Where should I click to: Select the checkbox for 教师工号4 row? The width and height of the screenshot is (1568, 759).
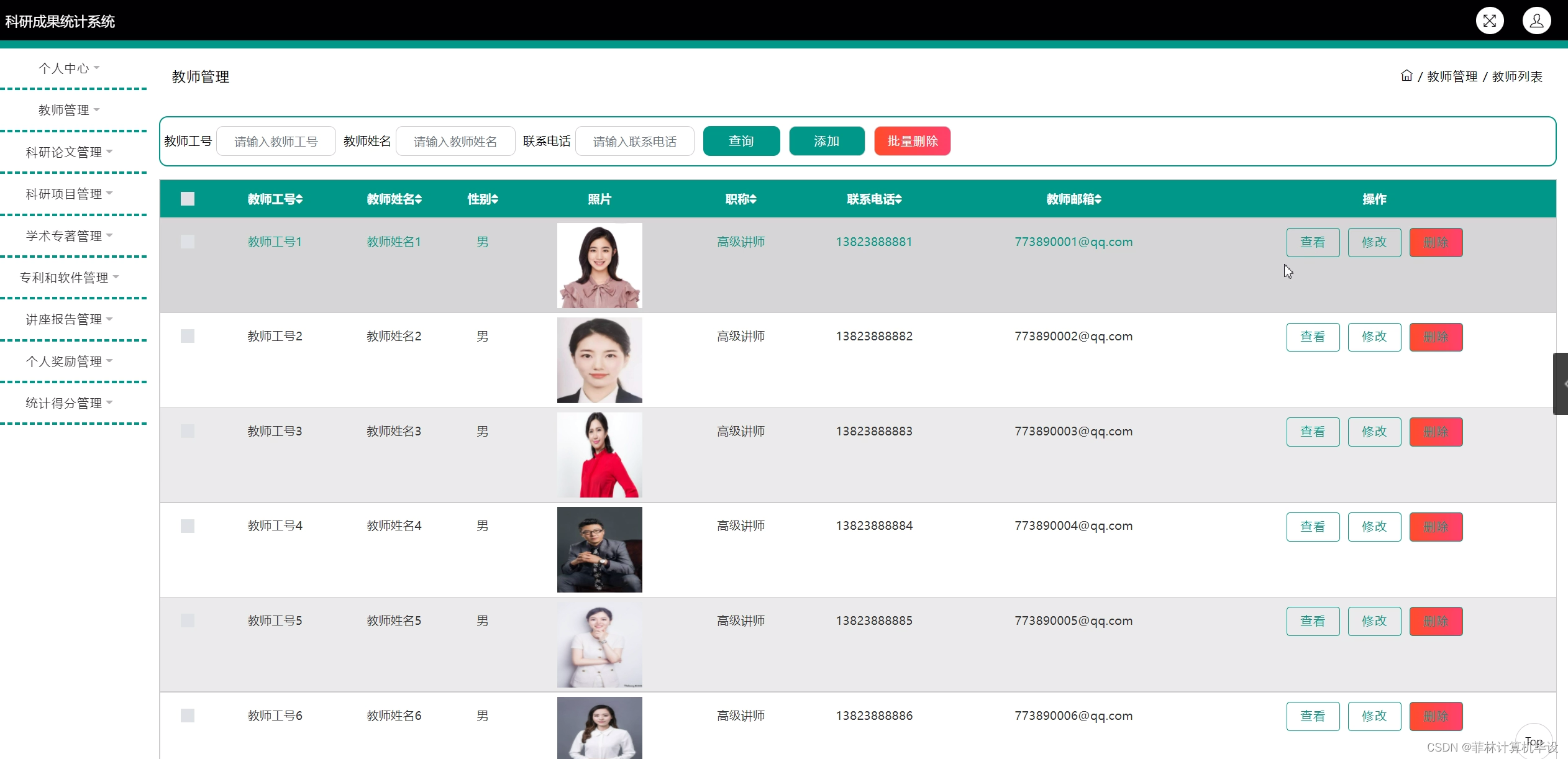[x=188, y=526]
